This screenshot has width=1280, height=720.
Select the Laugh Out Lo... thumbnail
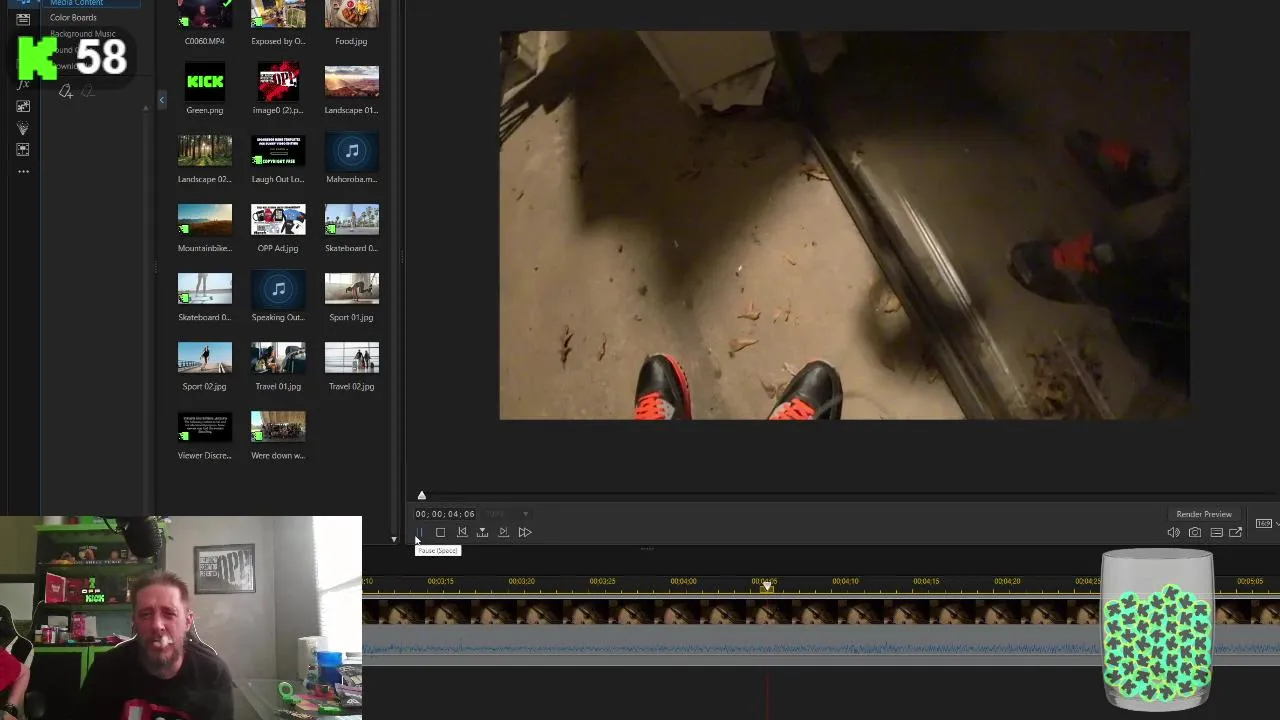coord(278,151)
